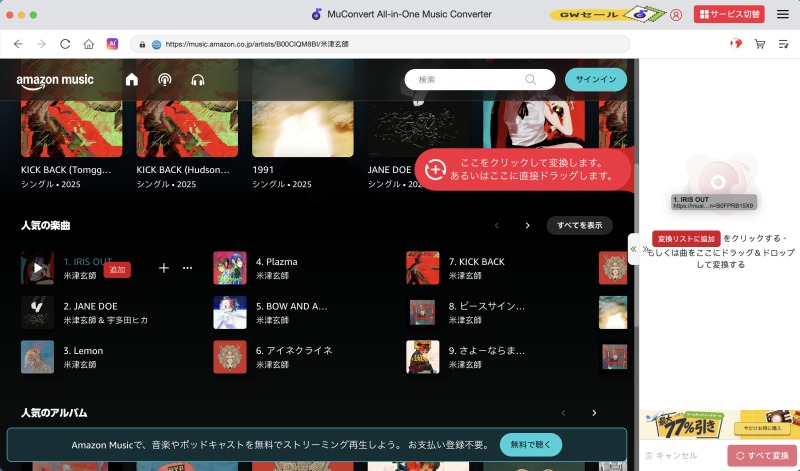Click the Lemon album thumbnail
This screenshot has height=471, width=800.
tap(37, 357)
